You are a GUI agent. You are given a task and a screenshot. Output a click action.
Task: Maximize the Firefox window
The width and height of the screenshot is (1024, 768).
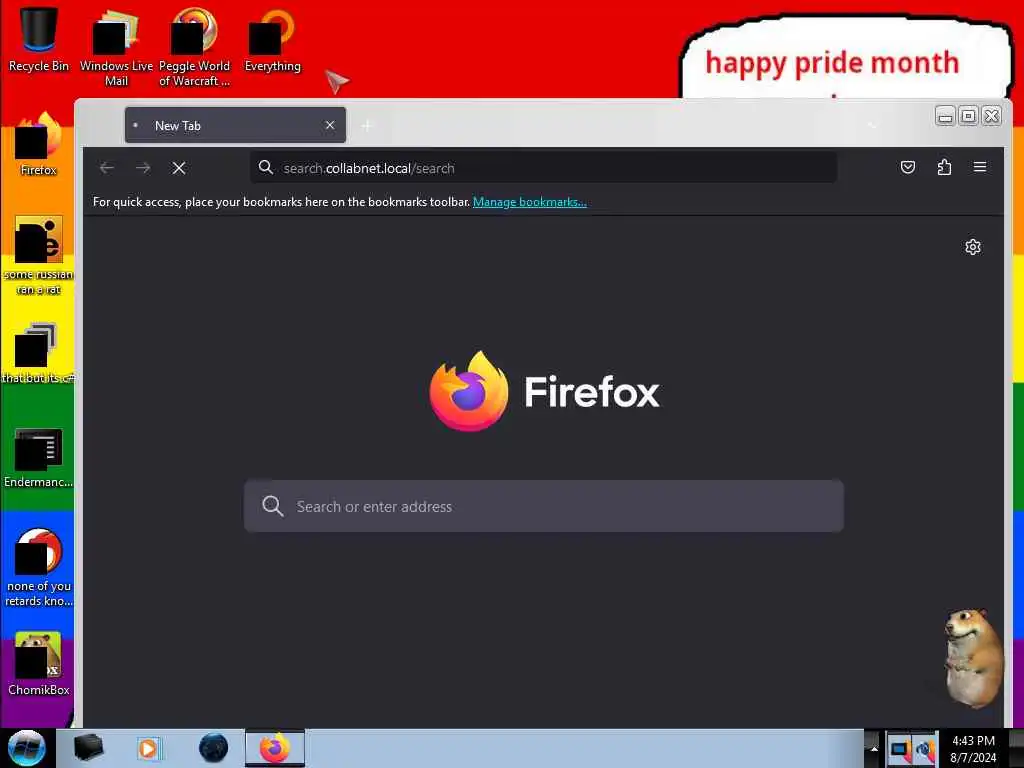pos(968,116)
